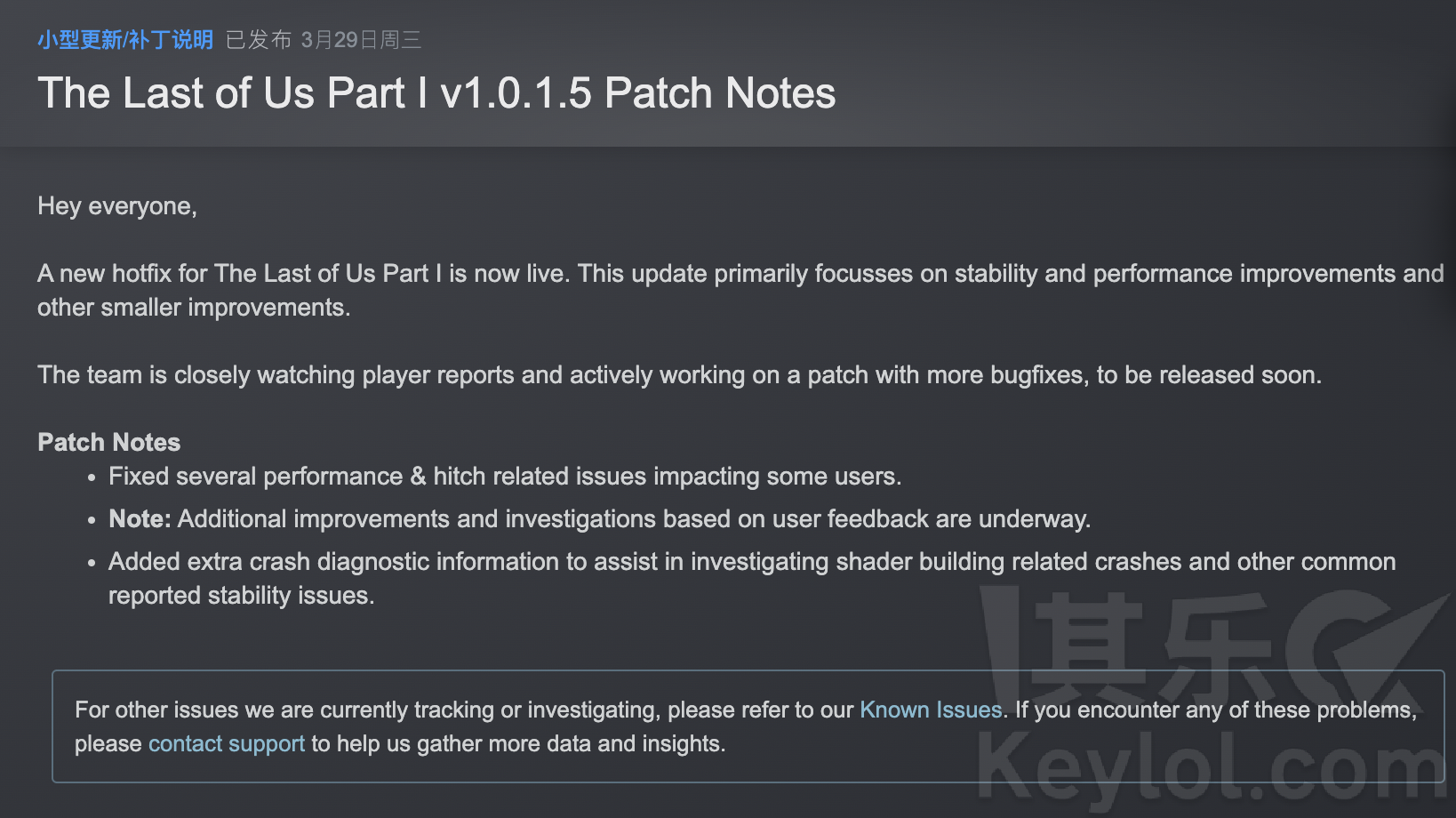1456x818 pixels.
Task: Click the bullet dot before Fixed several performance
Action: (x=92, y=478)
